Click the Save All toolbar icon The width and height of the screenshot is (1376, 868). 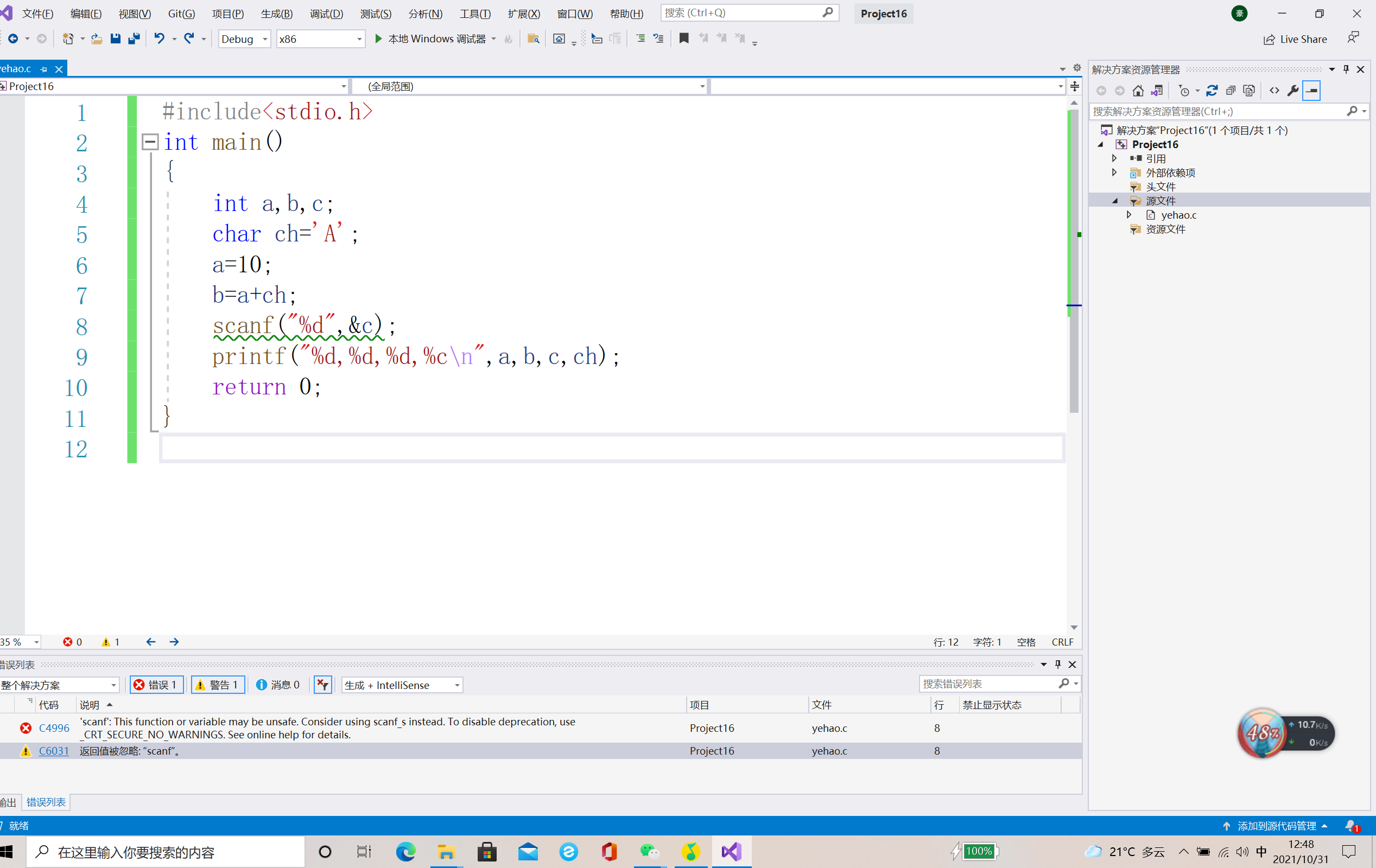[x=134, y=39]
